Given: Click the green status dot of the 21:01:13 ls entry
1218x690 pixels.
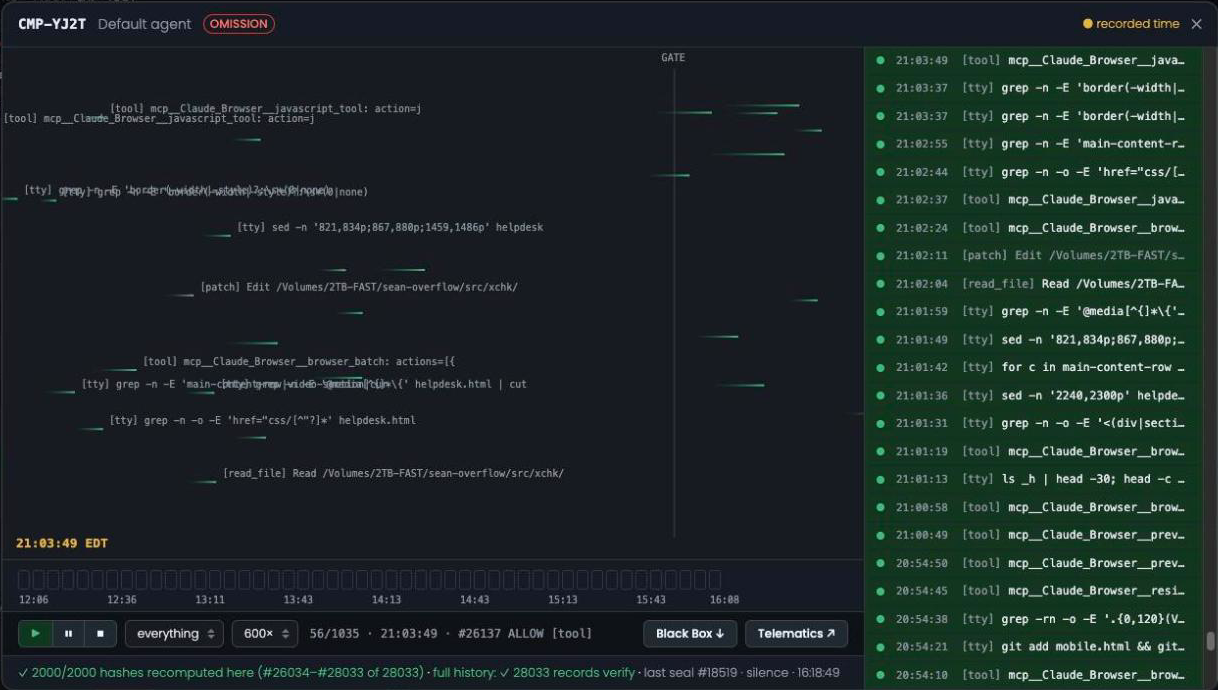Looking at the screenshot, I should [x=880, y=479].
